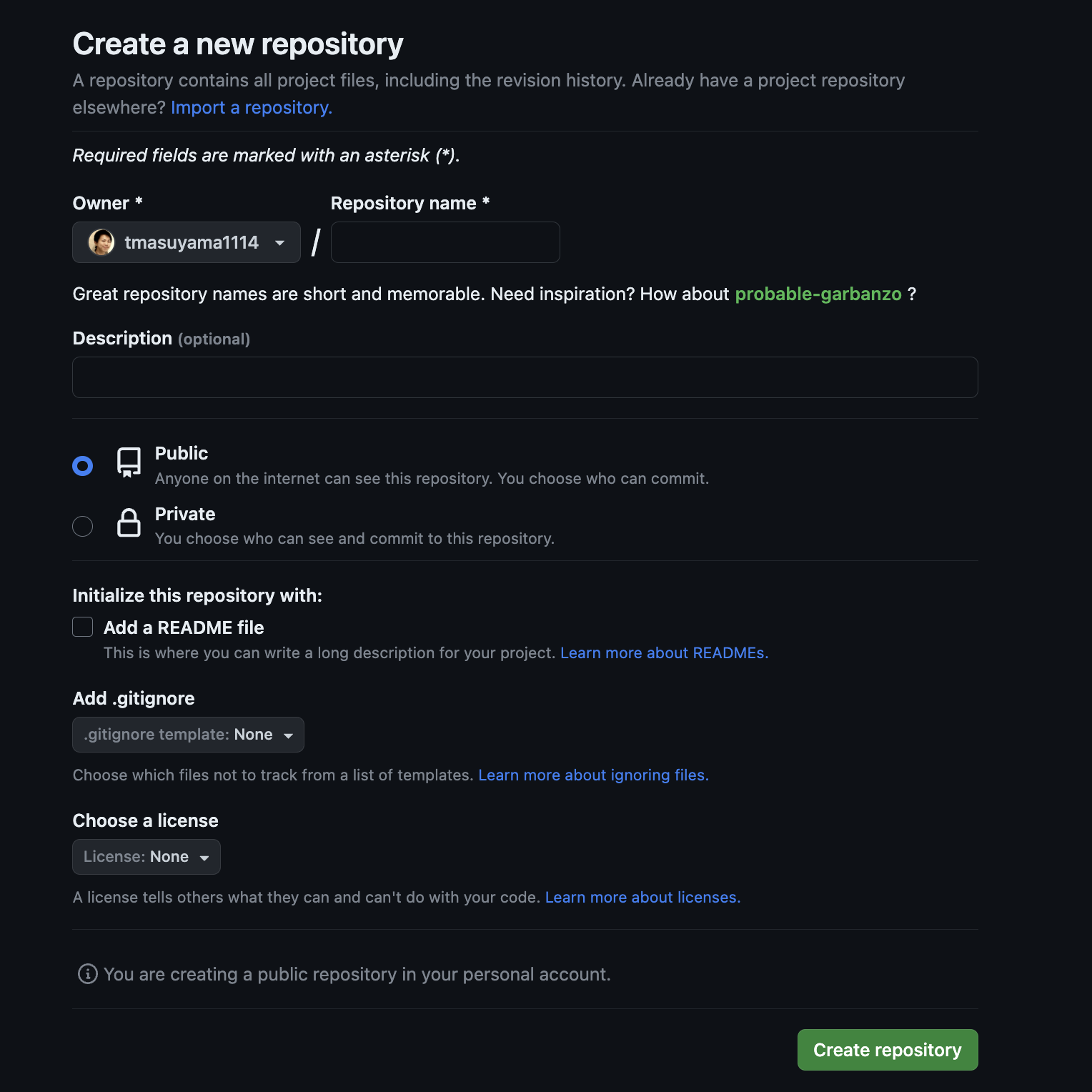Enable the Add a README file checkbox
The width and height of the screenshot is (1092, 1092).
coord(82,627)
